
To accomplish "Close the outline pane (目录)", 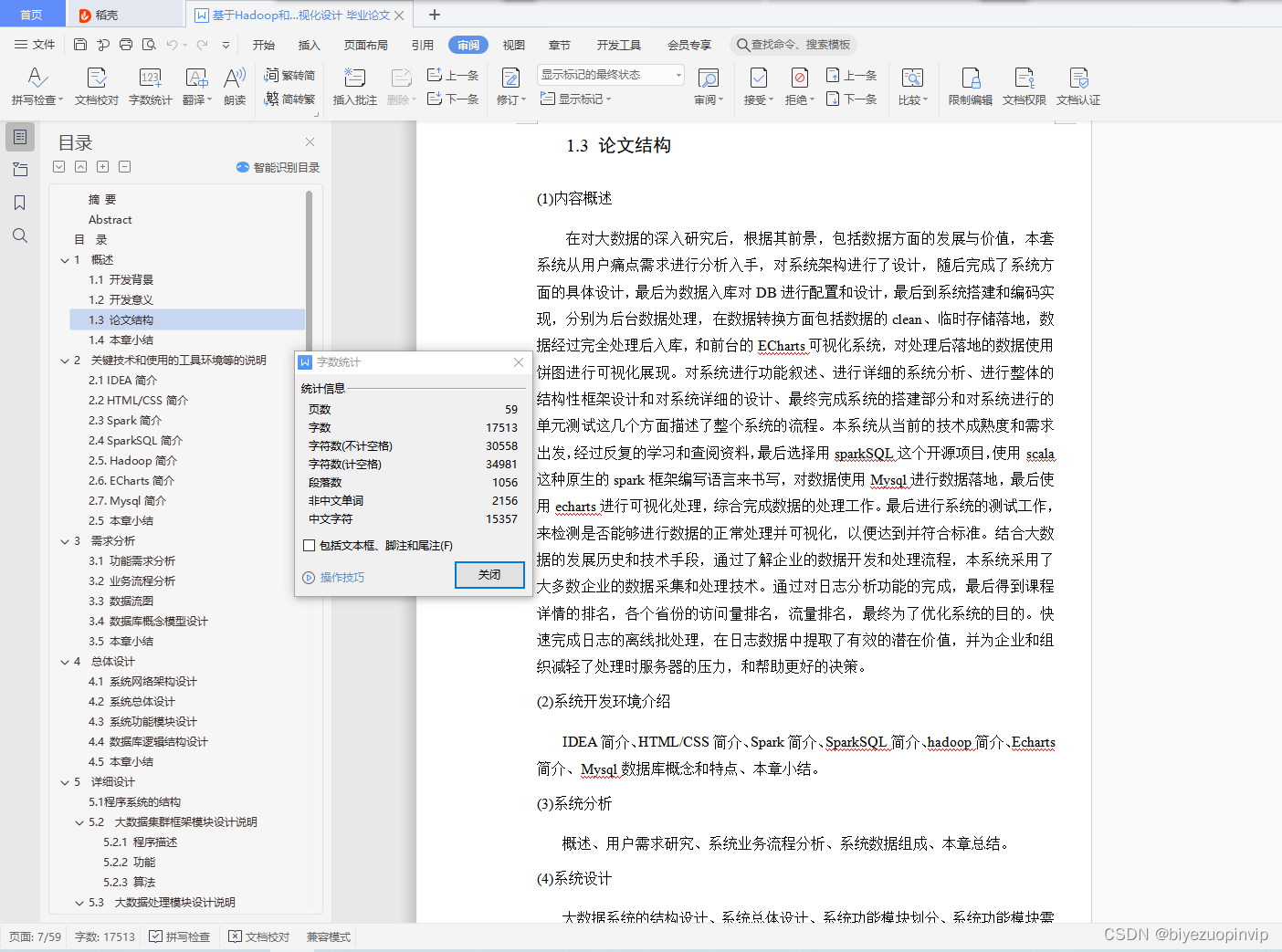I will pyautogui.click(x=310, y=142).
